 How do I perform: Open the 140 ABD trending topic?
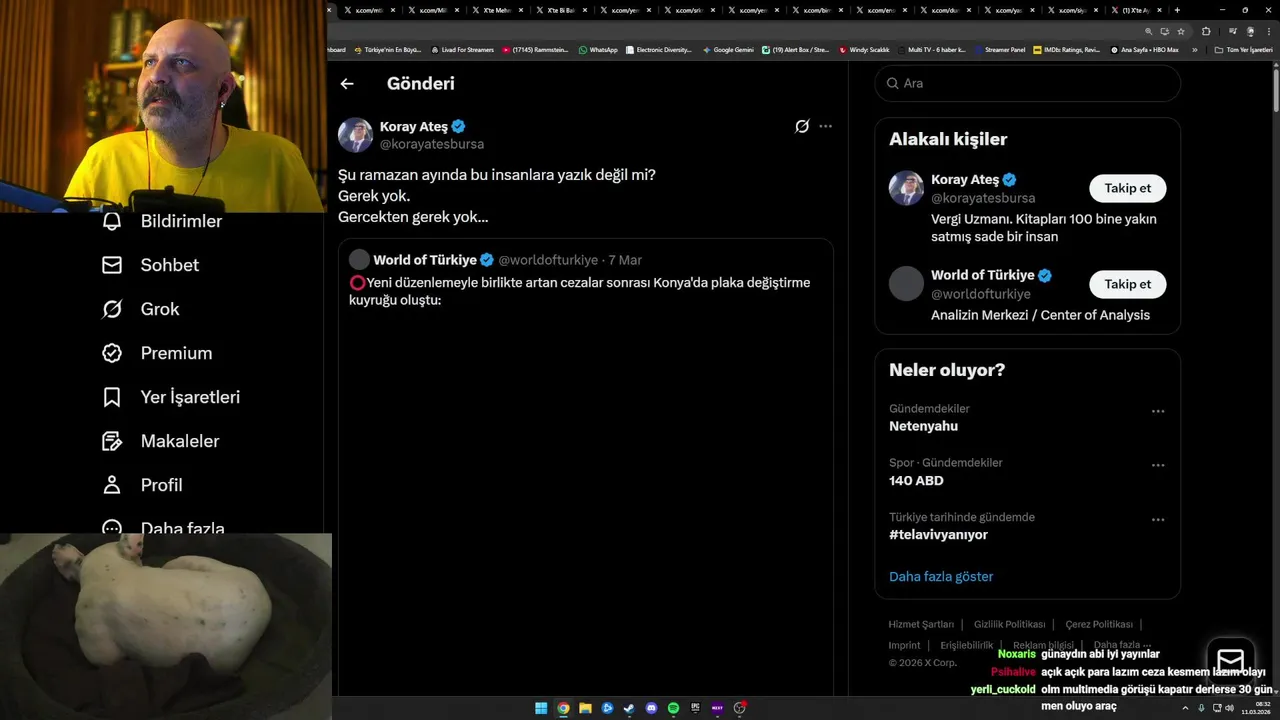(916, 481)
